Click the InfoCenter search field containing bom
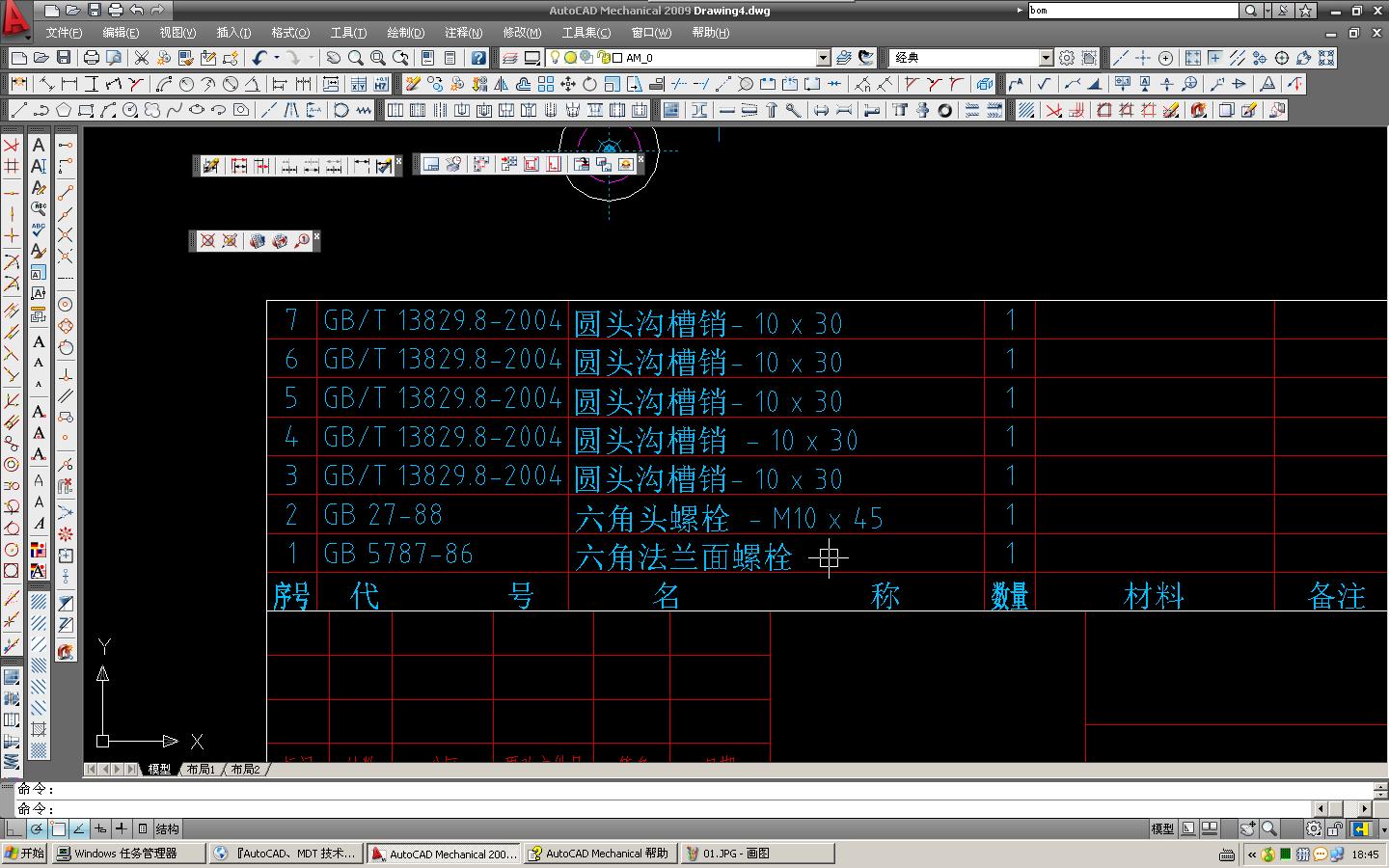This screenshot has height=868, width=1389. click(x=1132, y=11)
